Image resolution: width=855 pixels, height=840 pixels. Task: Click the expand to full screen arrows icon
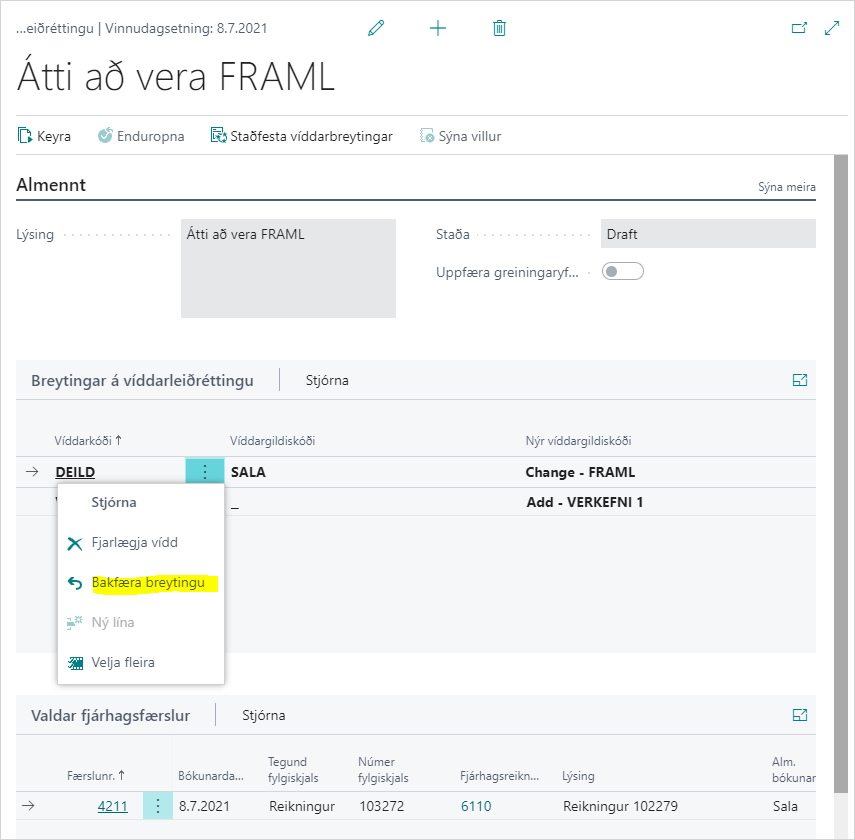tap(831, 29)
